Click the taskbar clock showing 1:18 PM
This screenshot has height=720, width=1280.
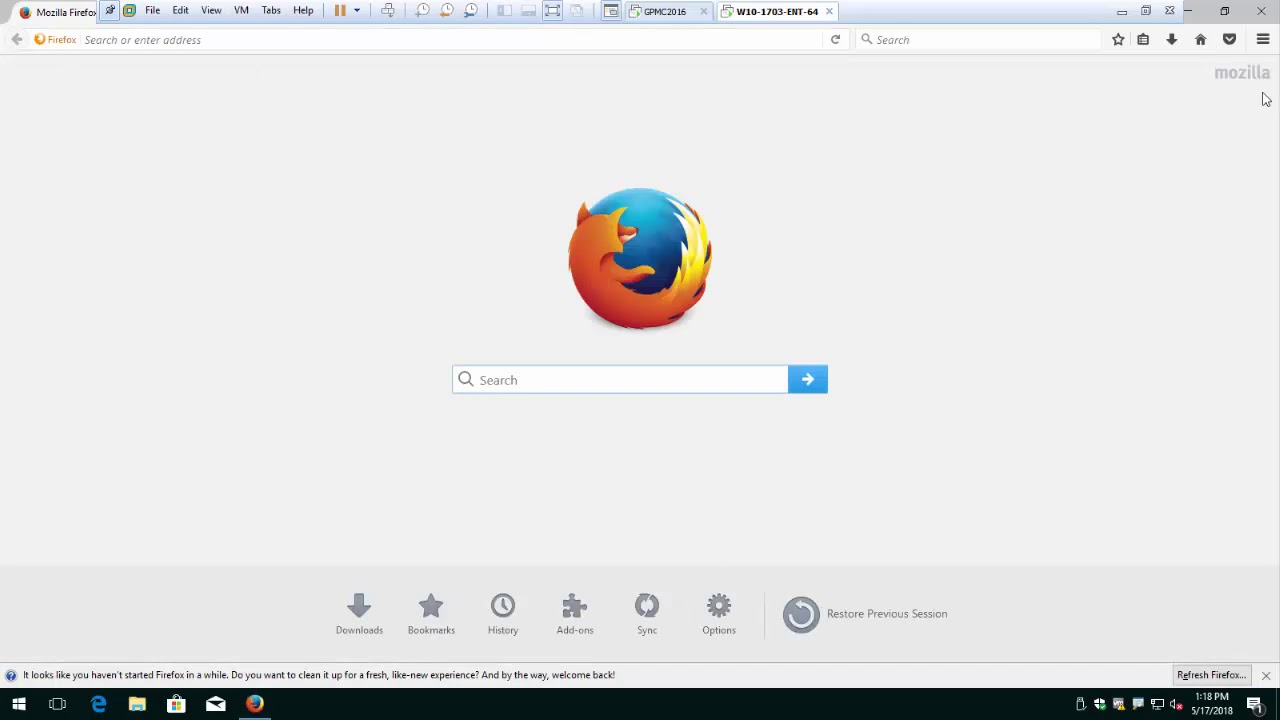pos(1212,704)
